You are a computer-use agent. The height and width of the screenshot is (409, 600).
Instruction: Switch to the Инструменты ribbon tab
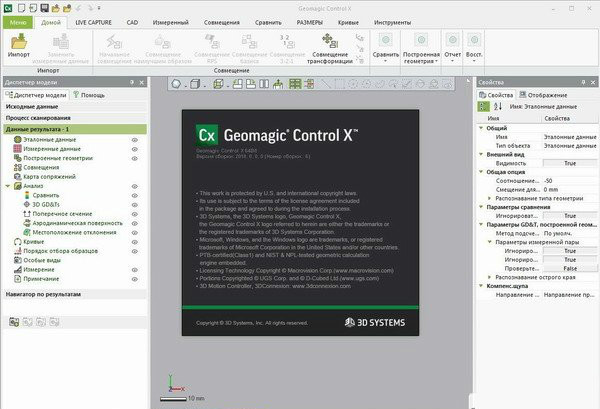(393, 23)
